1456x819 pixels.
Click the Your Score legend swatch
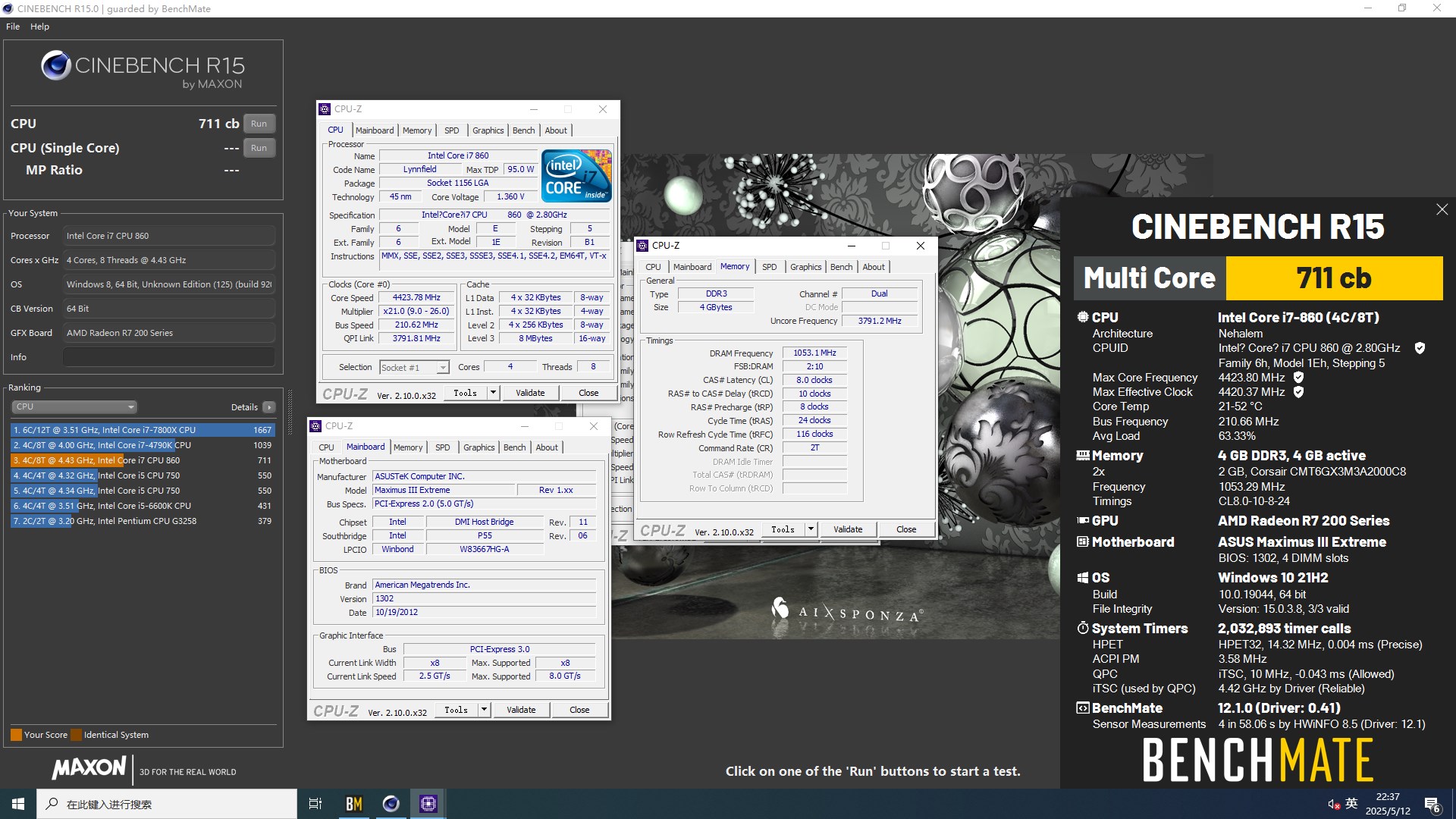click(16, 735)
